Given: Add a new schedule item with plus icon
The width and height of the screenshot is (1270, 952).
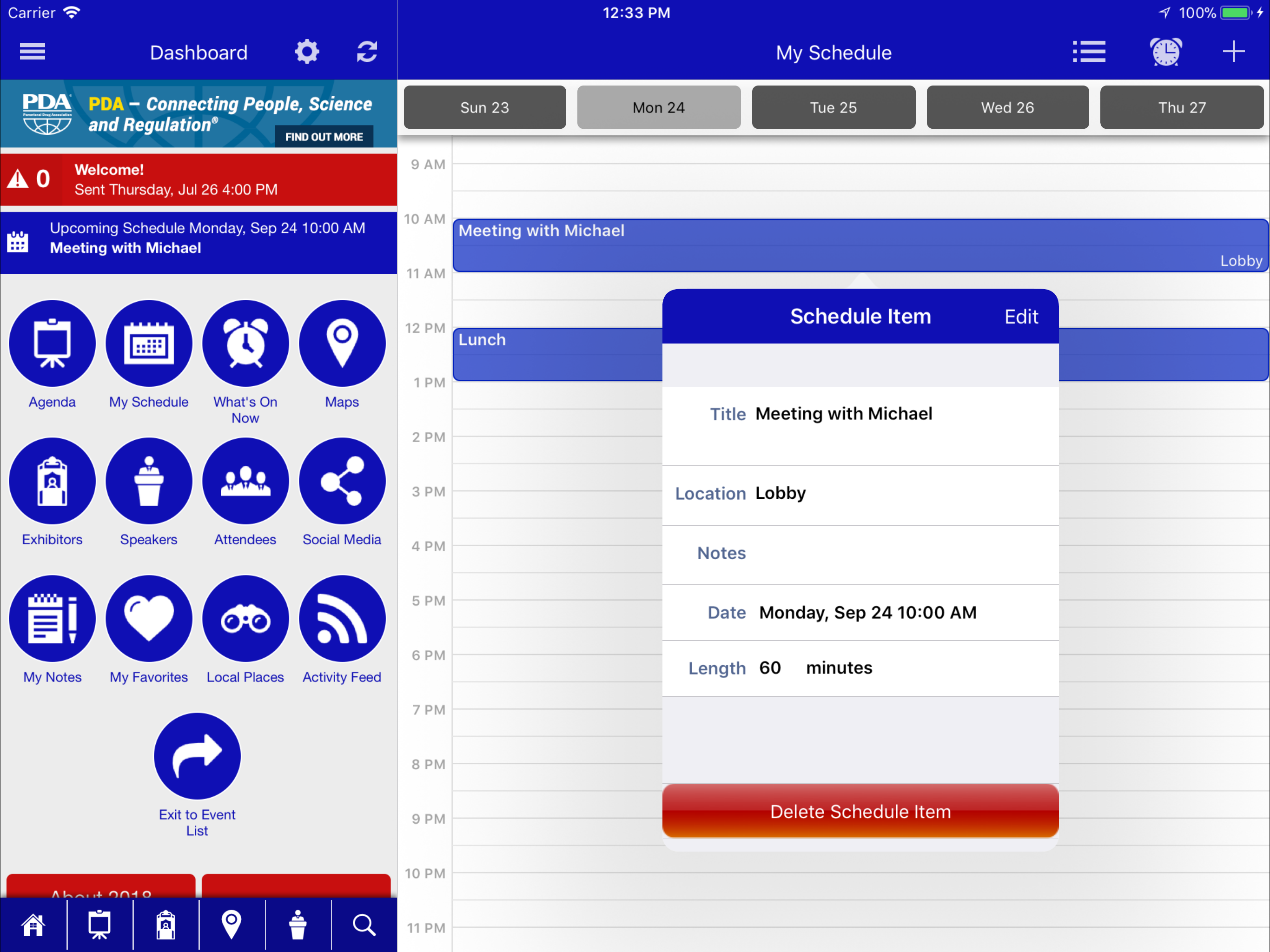Looking at the screenshot, I should [x=1233, y=52].
